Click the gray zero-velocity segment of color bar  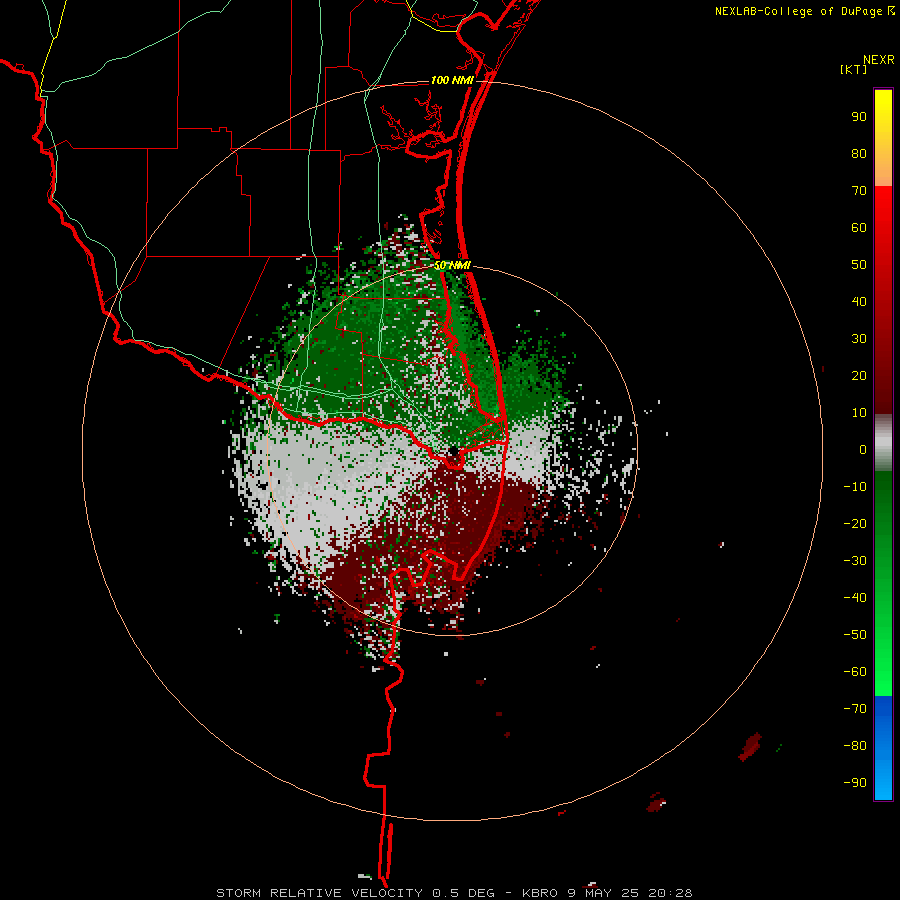(x=883, y=443)
